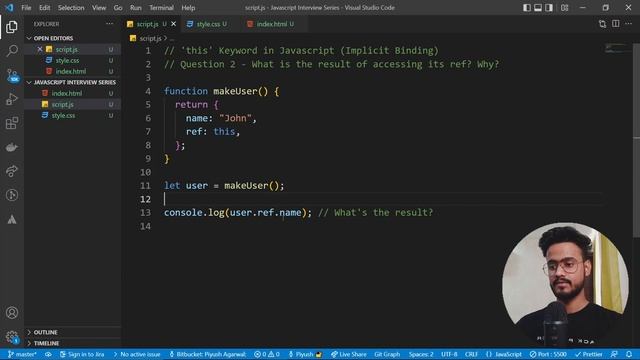Screen dimensions: 640x360
Task: Open the Search view icon
Action: coord(12,51)
